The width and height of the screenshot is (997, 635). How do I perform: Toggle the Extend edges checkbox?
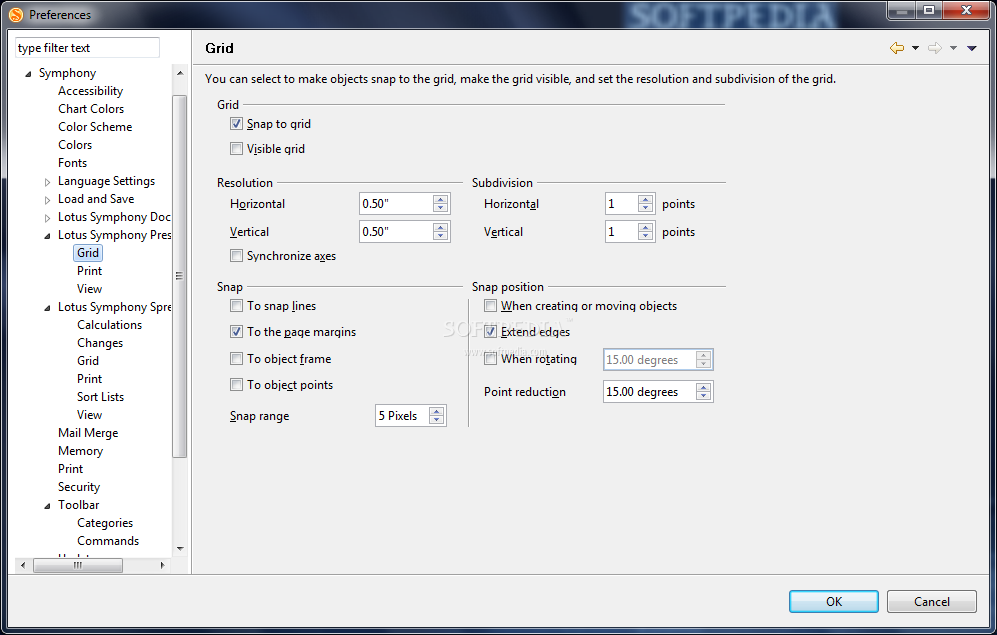click(490, 331)
